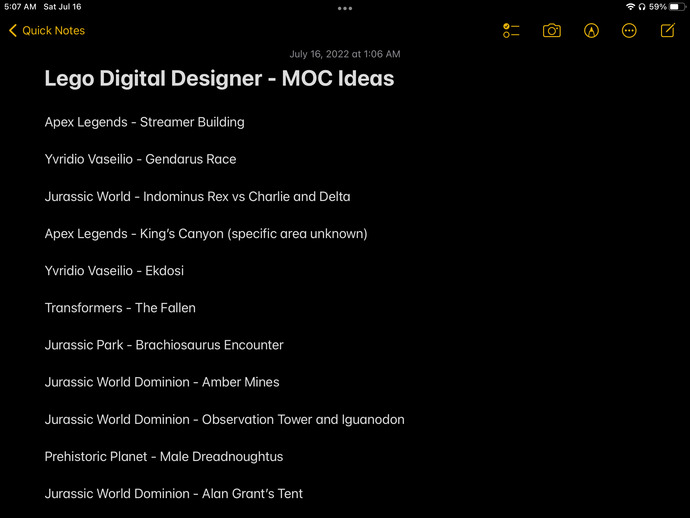Tap the Jurassic World Dominion - Amber Mines line
Screen dimensions: 690x518
(x=162, y=382)
